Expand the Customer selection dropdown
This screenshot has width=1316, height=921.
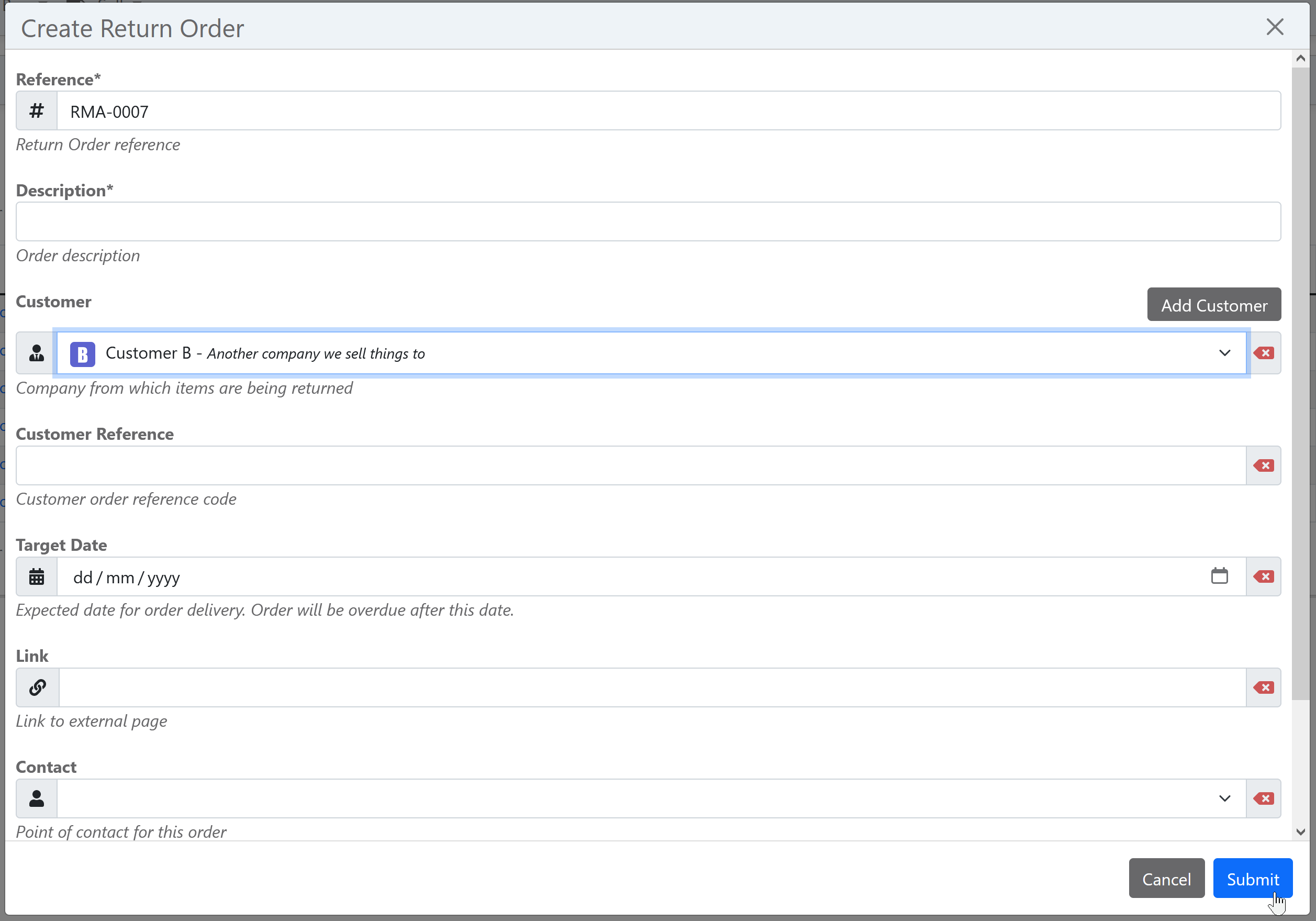[x=1225, y=353]
